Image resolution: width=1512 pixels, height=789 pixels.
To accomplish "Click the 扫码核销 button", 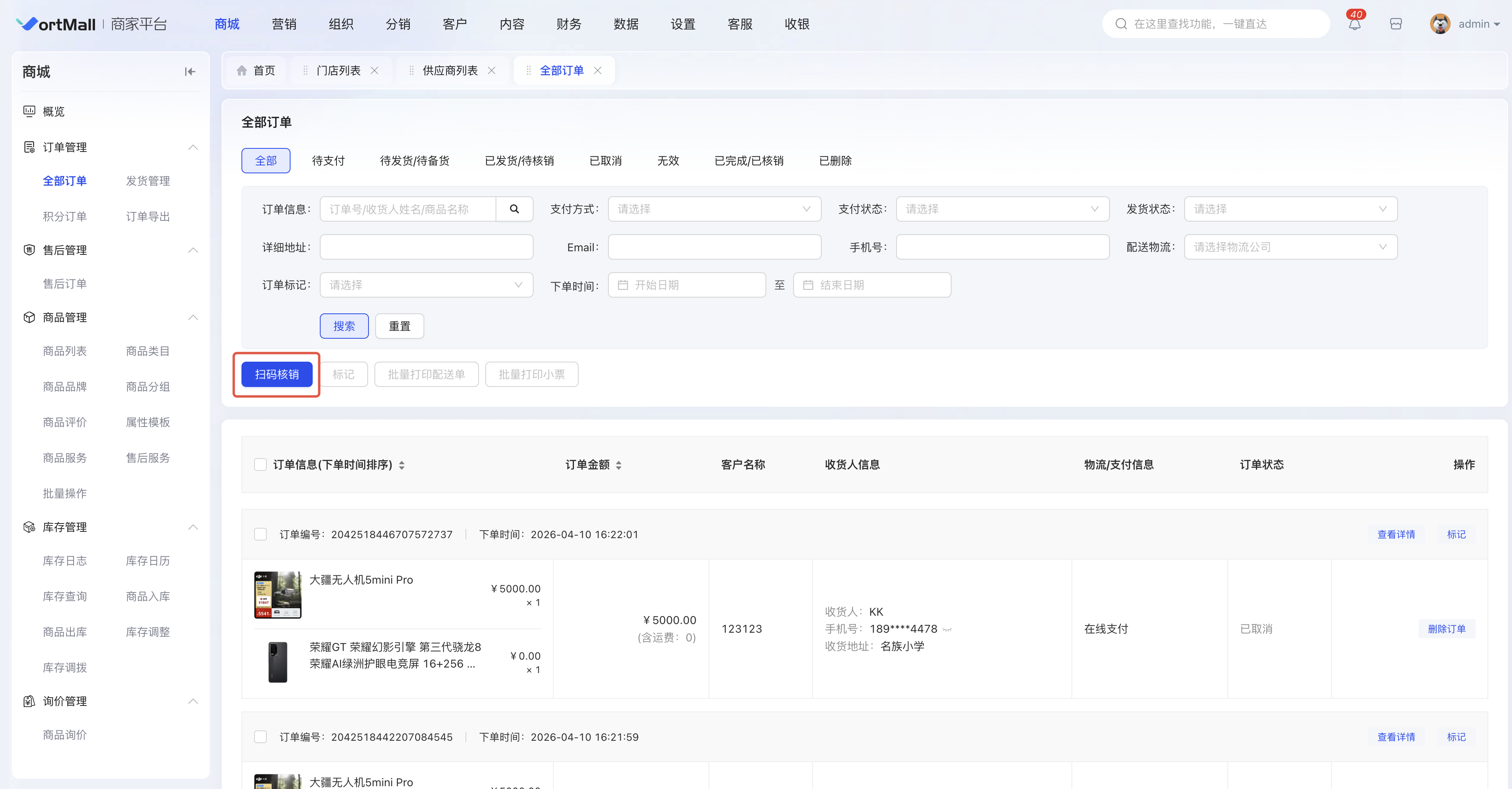I will click(276, 374).
